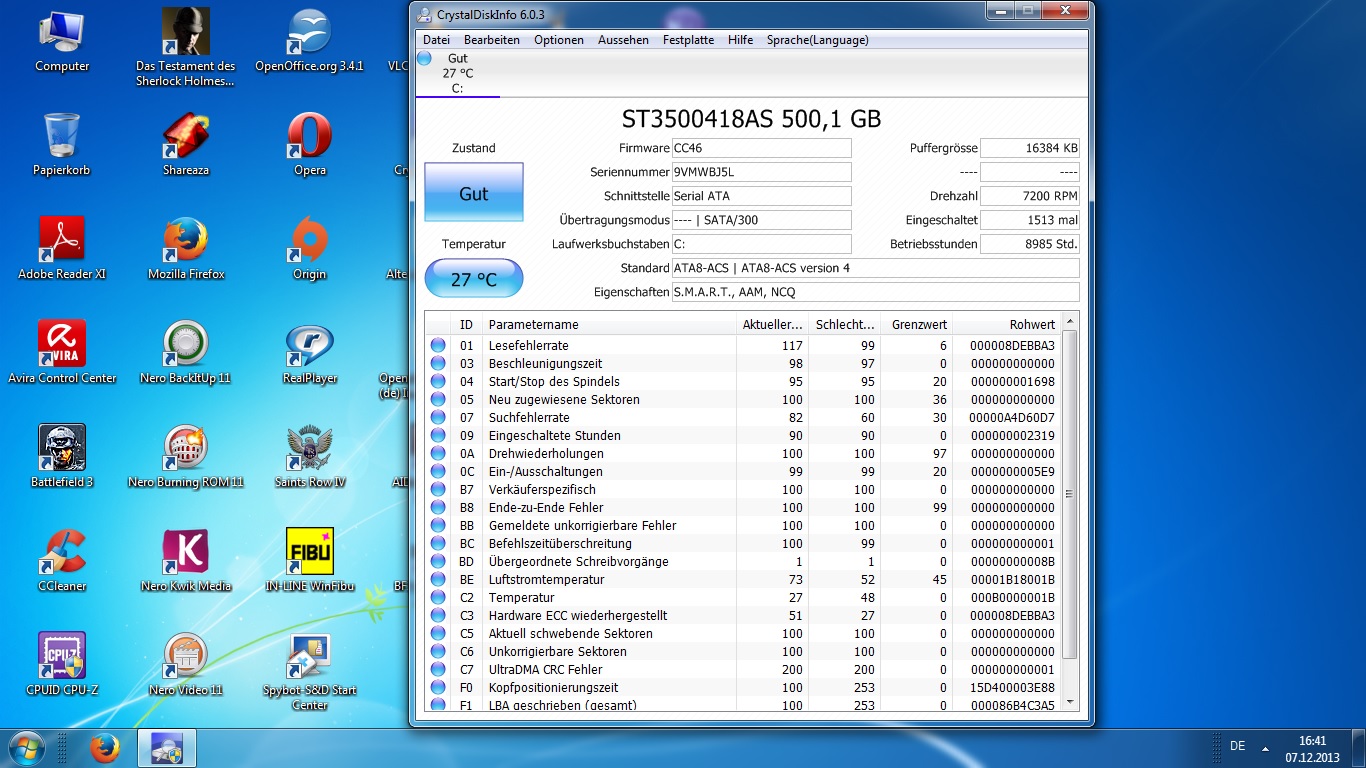Open Nero Burning ROM 11 shortcut

click(186, 456)
